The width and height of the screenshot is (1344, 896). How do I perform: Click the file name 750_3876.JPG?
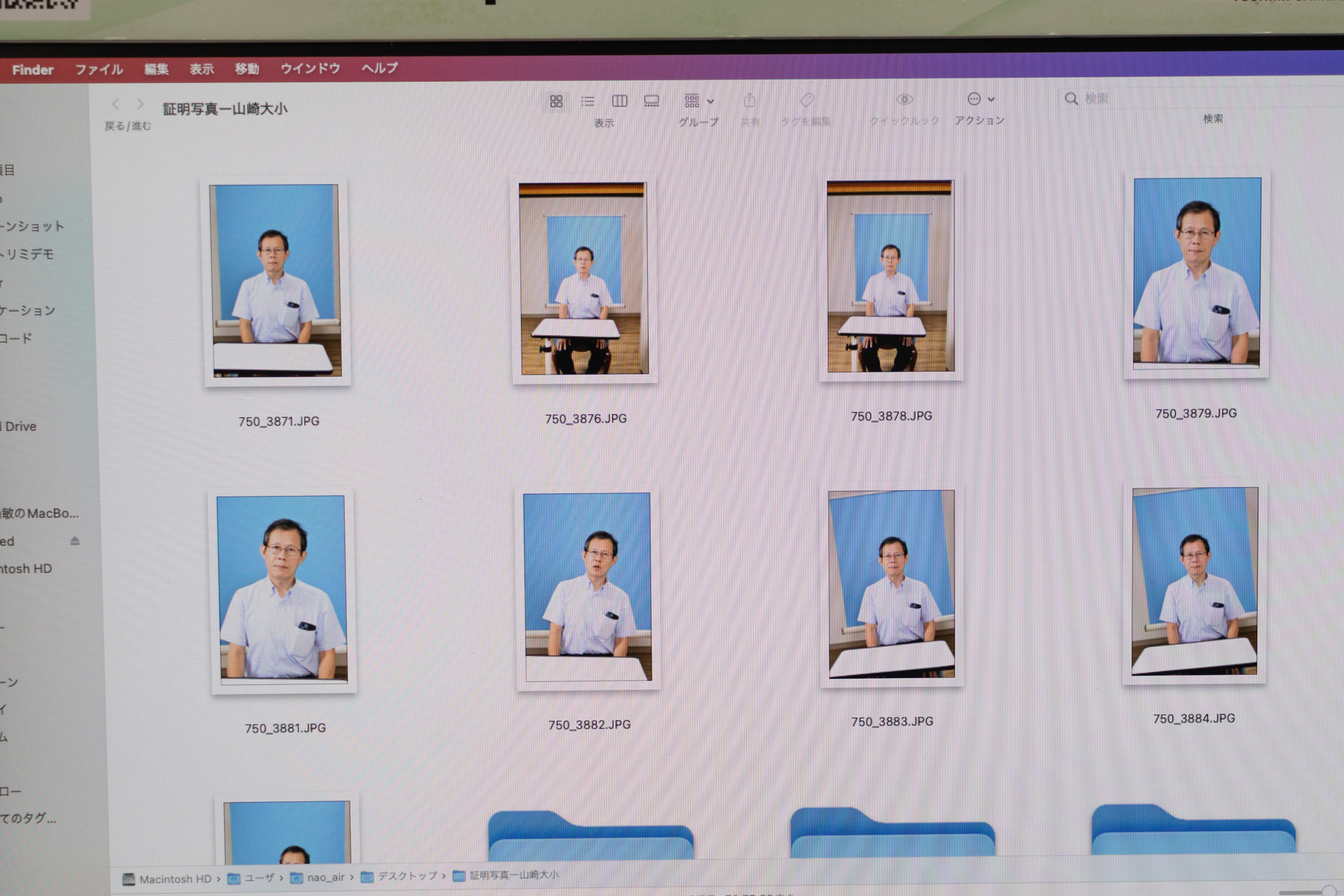click(x=586, y=419)
